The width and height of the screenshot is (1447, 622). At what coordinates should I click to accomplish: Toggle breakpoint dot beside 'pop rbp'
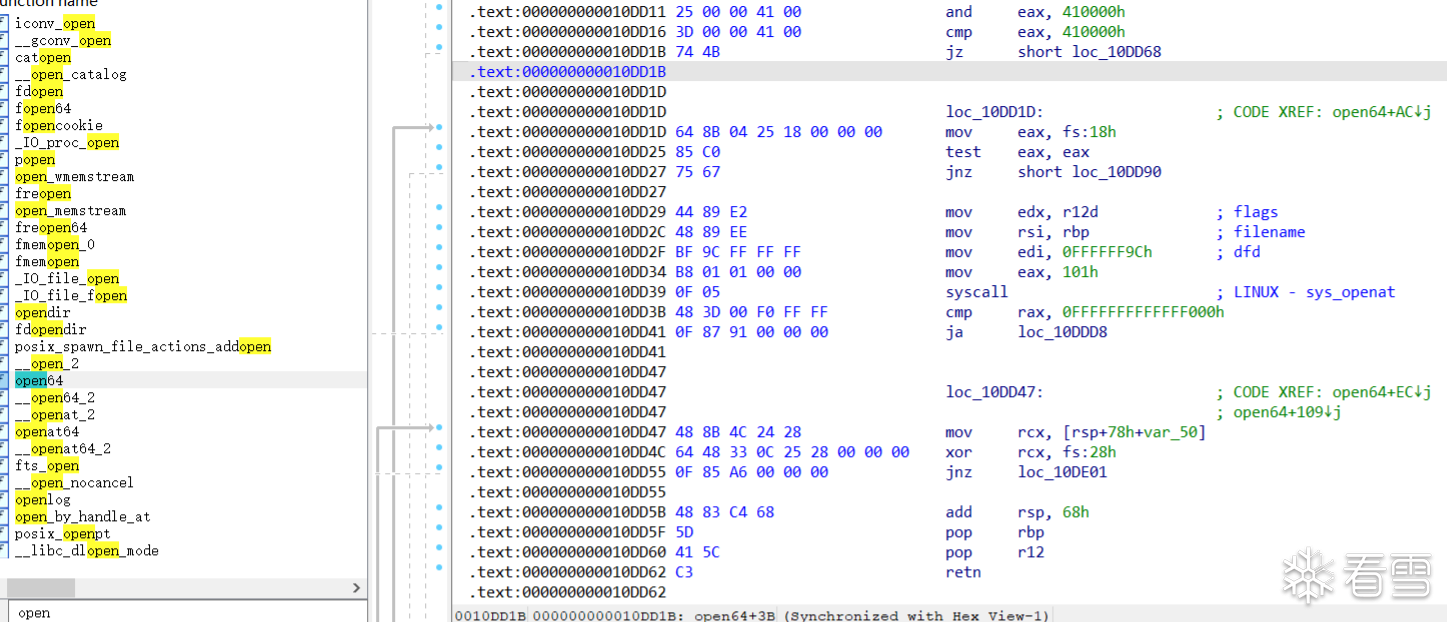click(439, 528)
